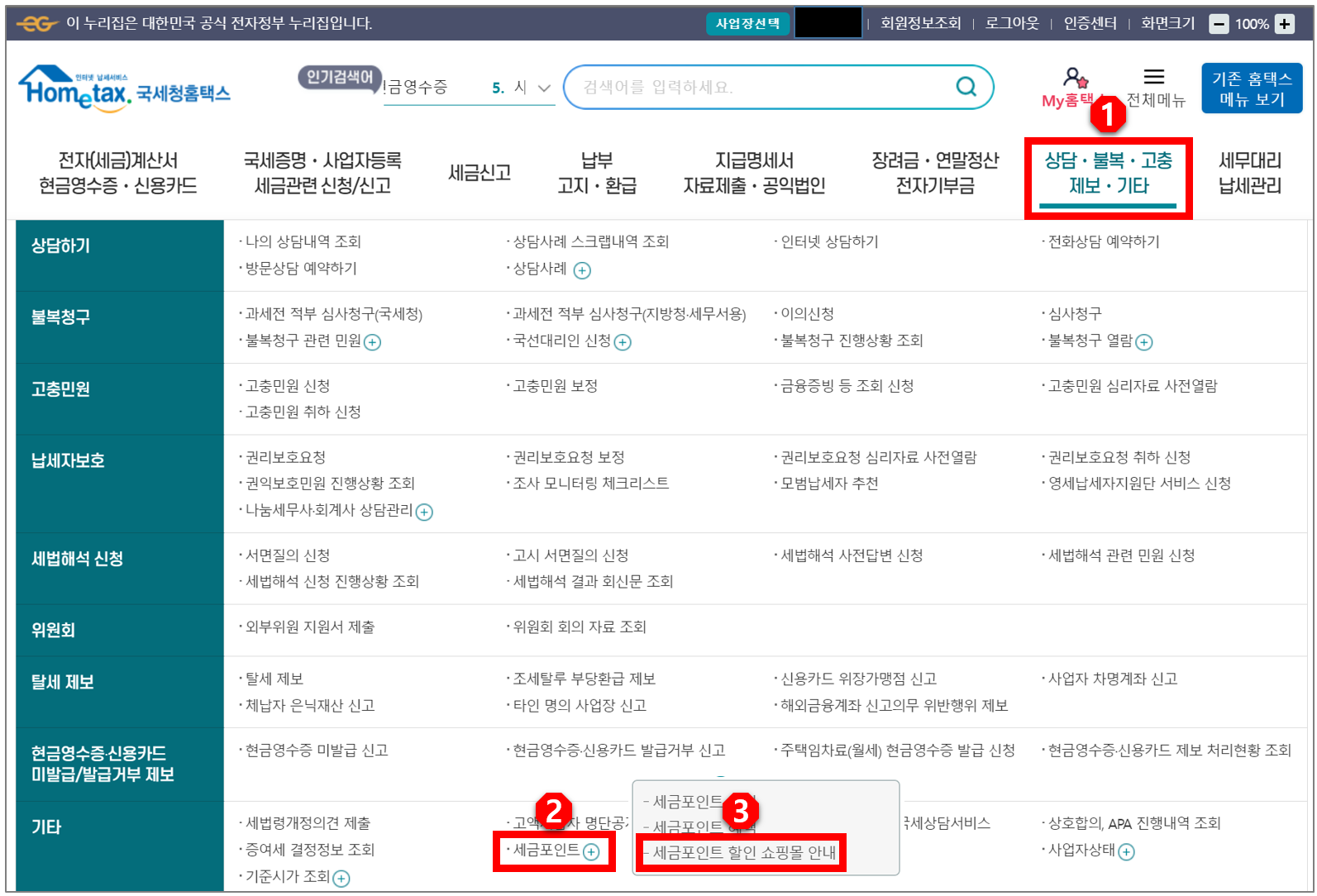Click 인터넷 상담하기
1317x896 pixels.
829,242
